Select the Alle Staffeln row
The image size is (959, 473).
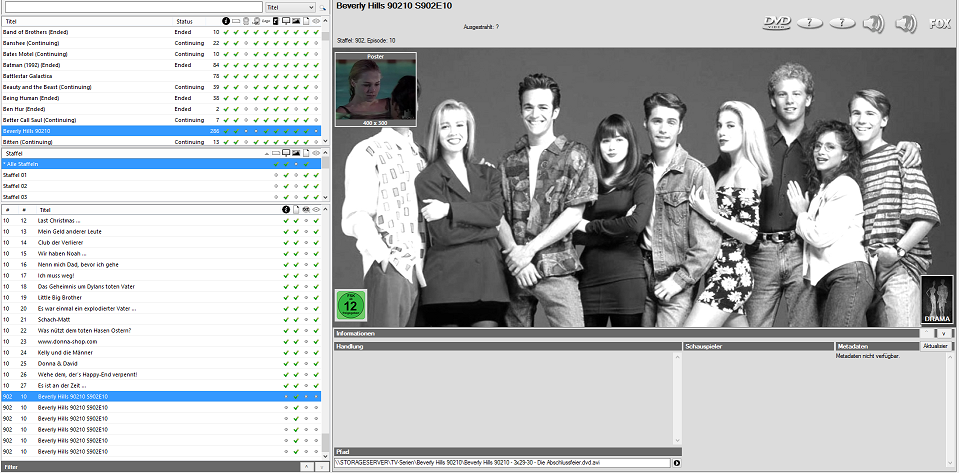[x=161, y=164]
